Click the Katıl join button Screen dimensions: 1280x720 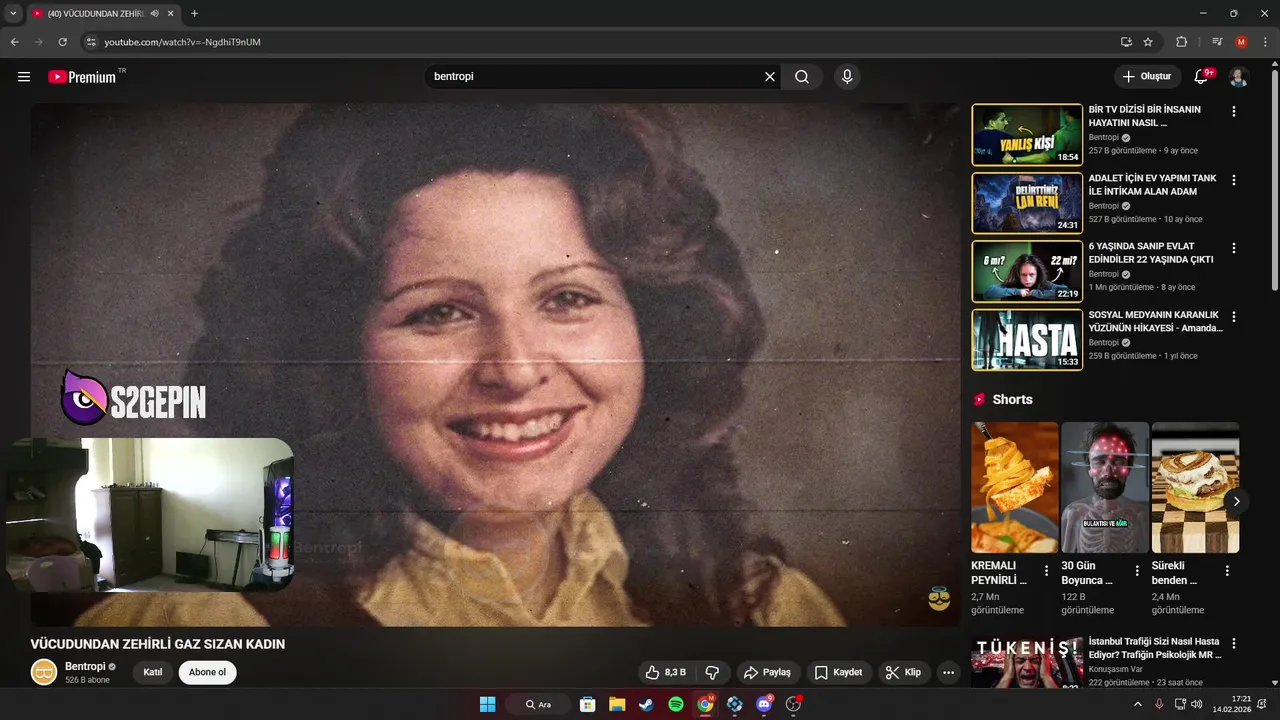tap(153, 672)
